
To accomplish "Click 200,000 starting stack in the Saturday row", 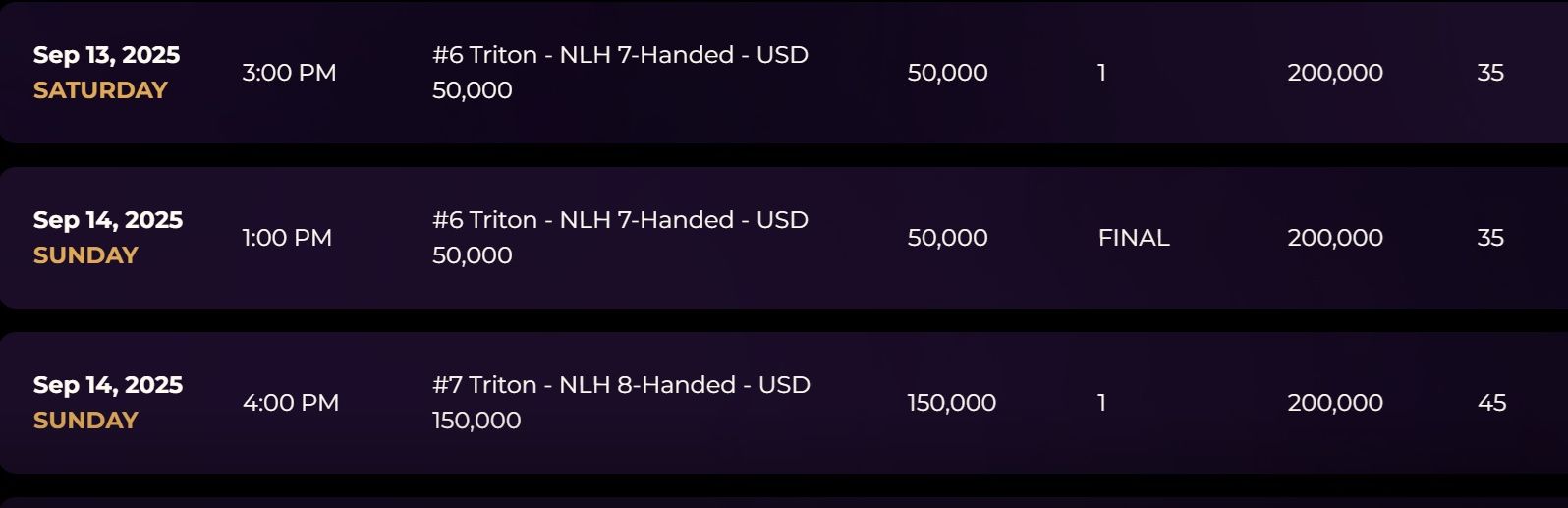I will (1335, 73).
